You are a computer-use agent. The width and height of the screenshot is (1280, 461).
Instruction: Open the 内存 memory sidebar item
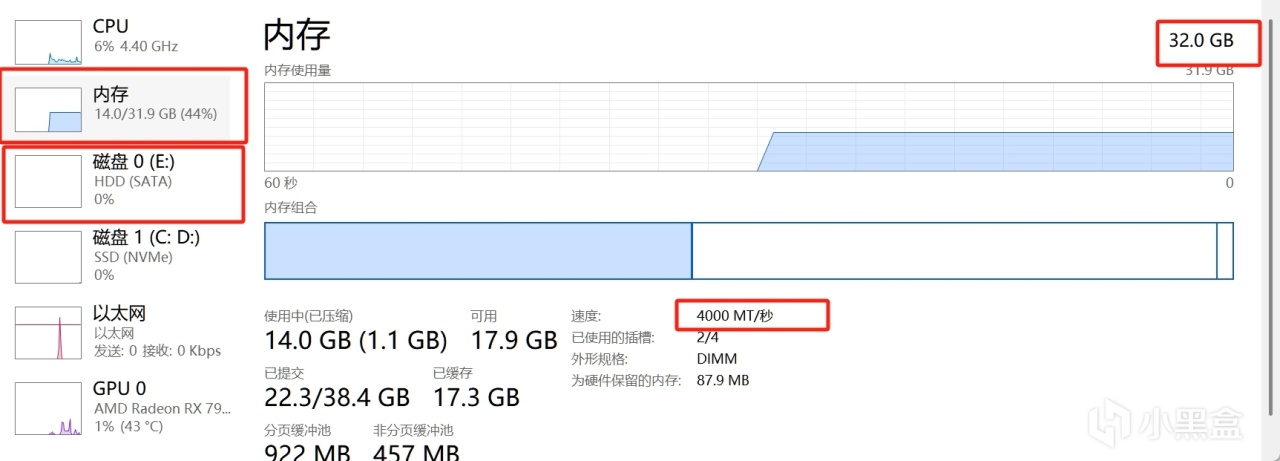click(x=150, y=104)
